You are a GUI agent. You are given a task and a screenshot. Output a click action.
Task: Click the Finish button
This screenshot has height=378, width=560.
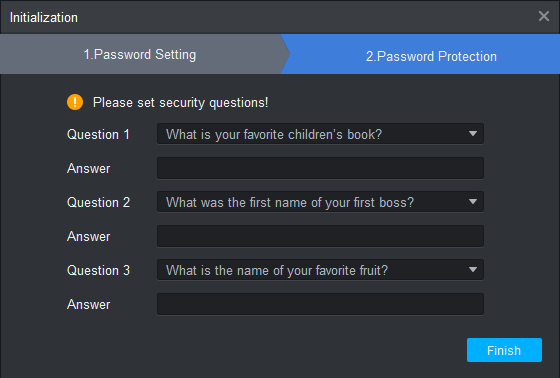point(504,350)
